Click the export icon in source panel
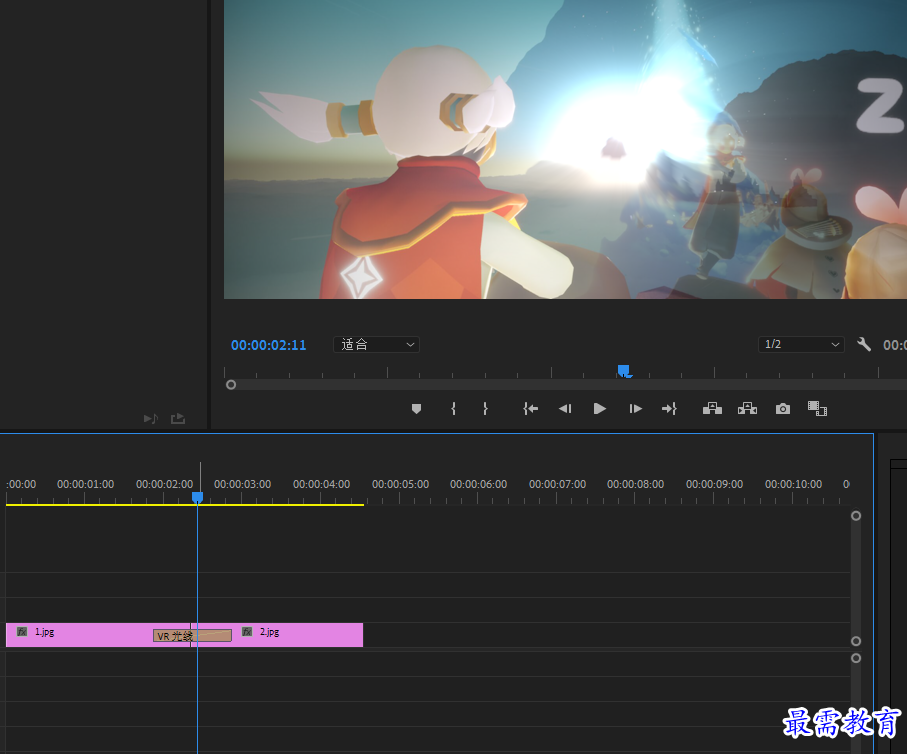Image resolution: width=907 pixels, height=754 pixels. [178, 418]
